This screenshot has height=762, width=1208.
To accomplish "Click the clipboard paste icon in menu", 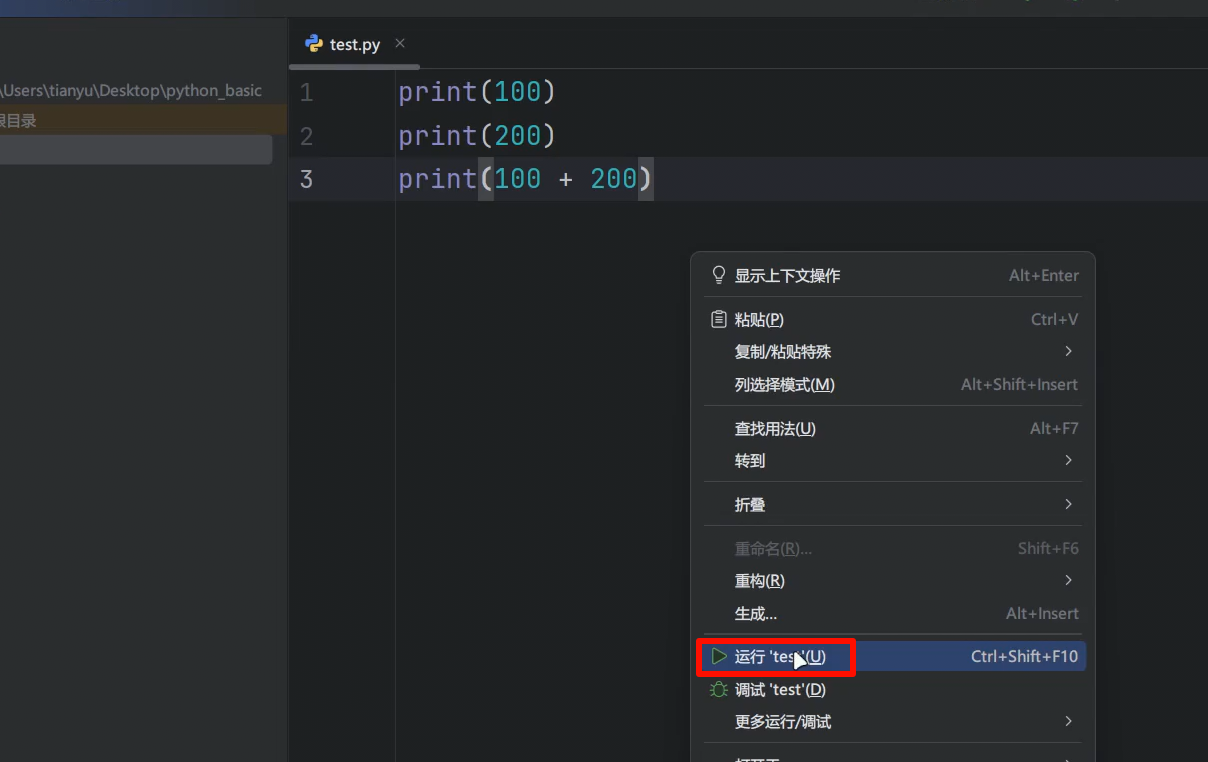I will [718, 320].
